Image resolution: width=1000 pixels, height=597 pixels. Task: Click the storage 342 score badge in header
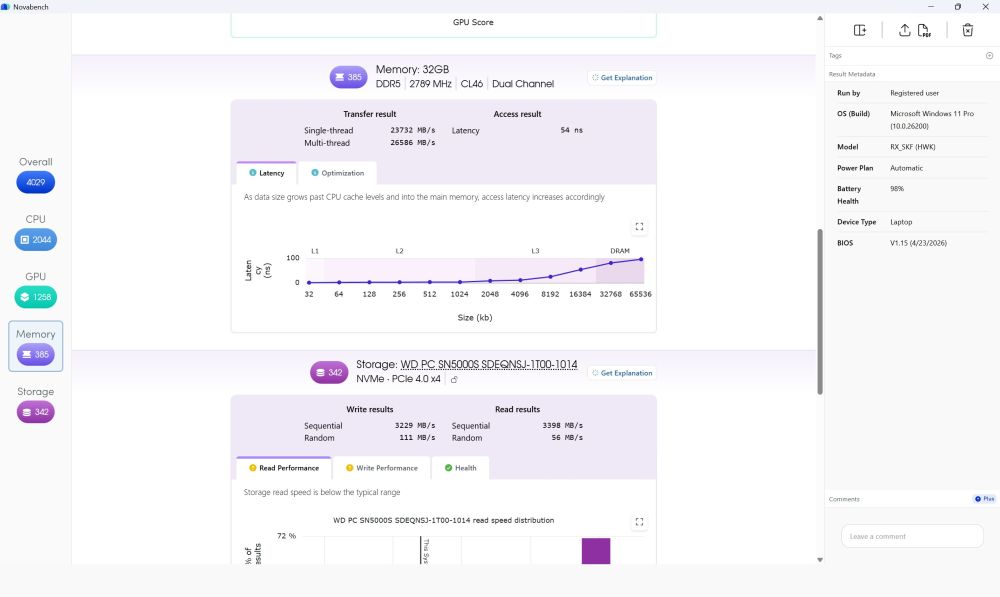329,372
